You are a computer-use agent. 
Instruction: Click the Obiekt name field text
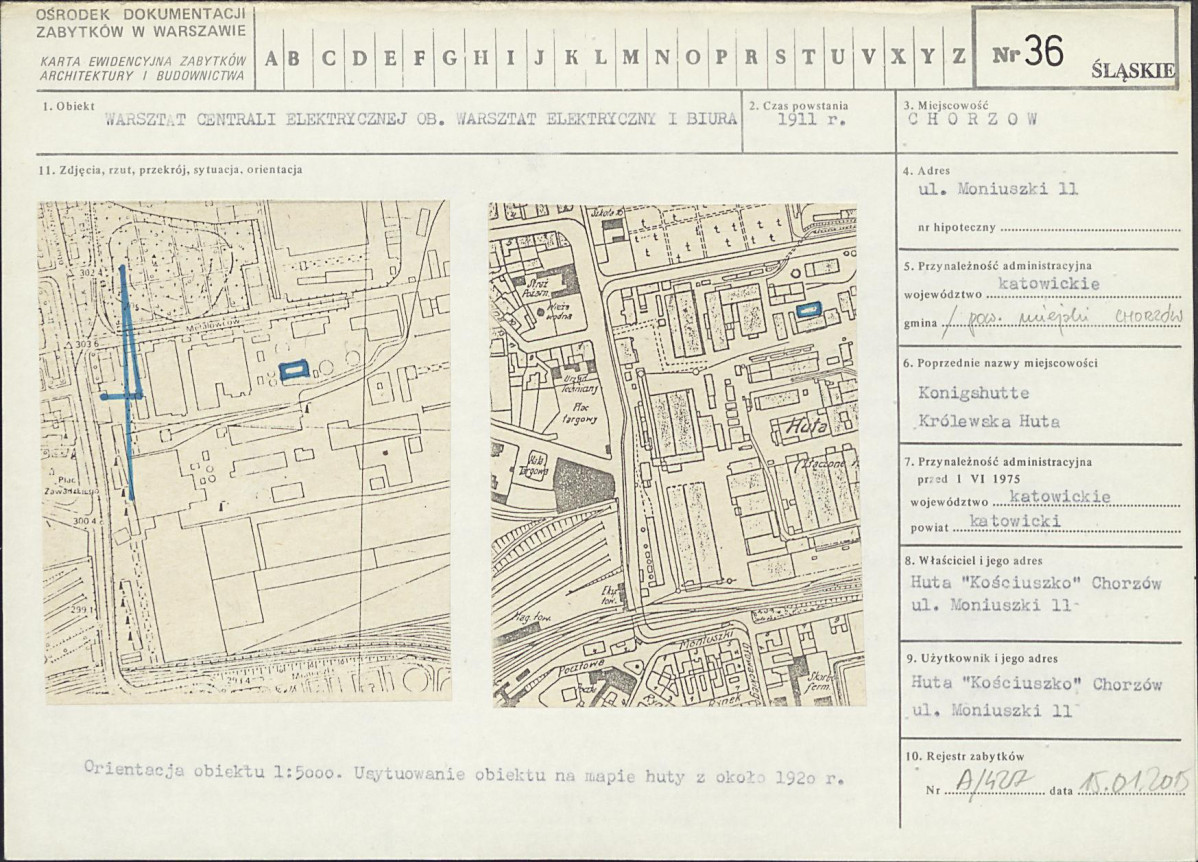421,119
